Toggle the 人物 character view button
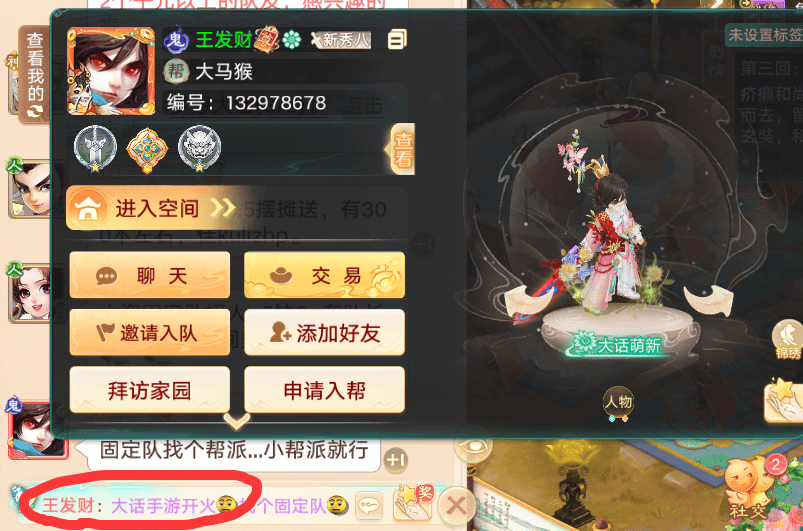Screen dimensions: 803x531 [619, 403]
